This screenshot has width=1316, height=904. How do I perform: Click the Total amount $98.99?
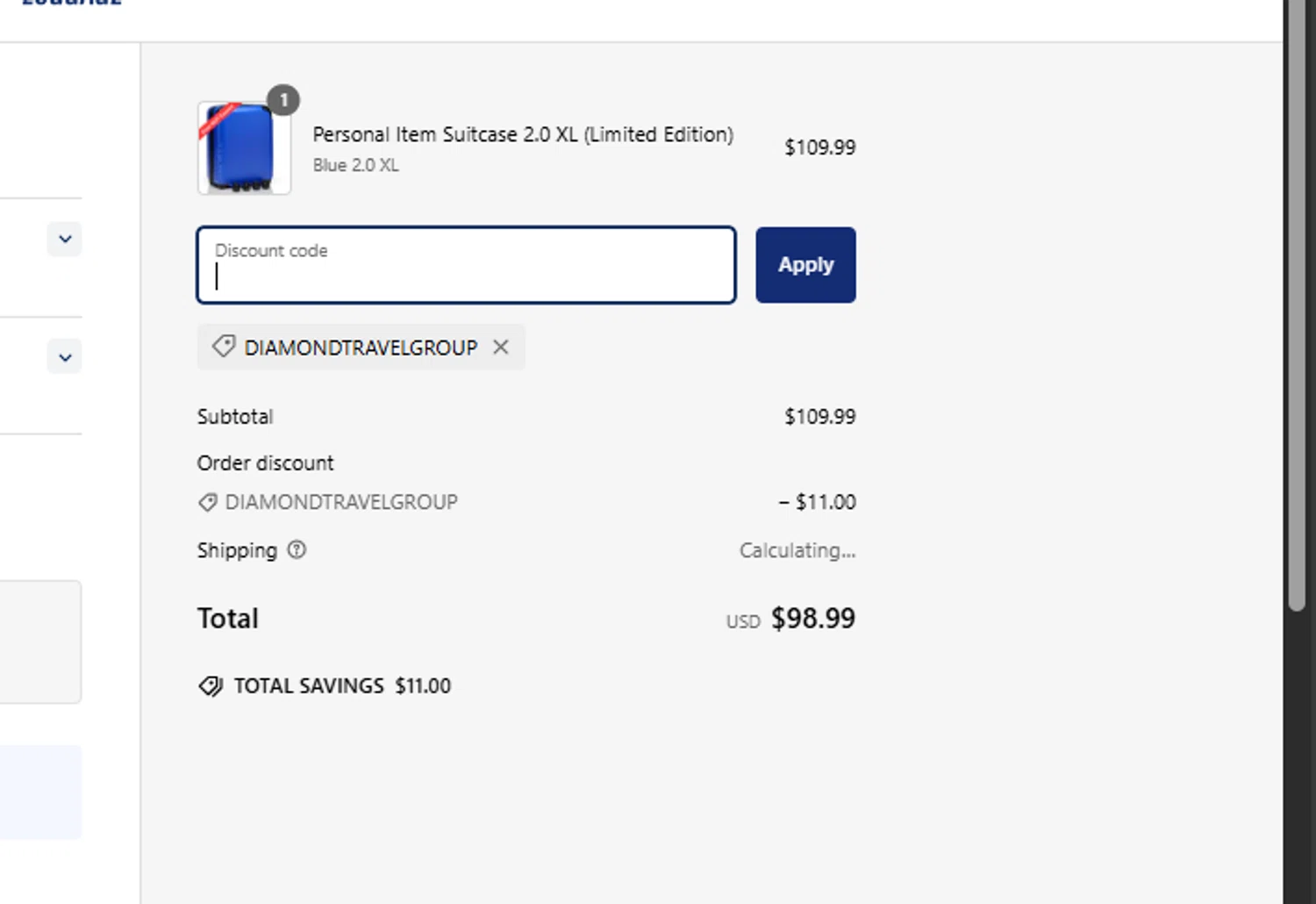pyautogui.click(x=812, y=619)
